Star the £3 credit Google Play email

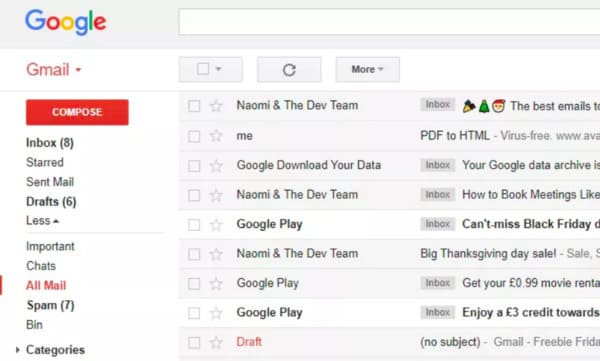pos(216,313)
